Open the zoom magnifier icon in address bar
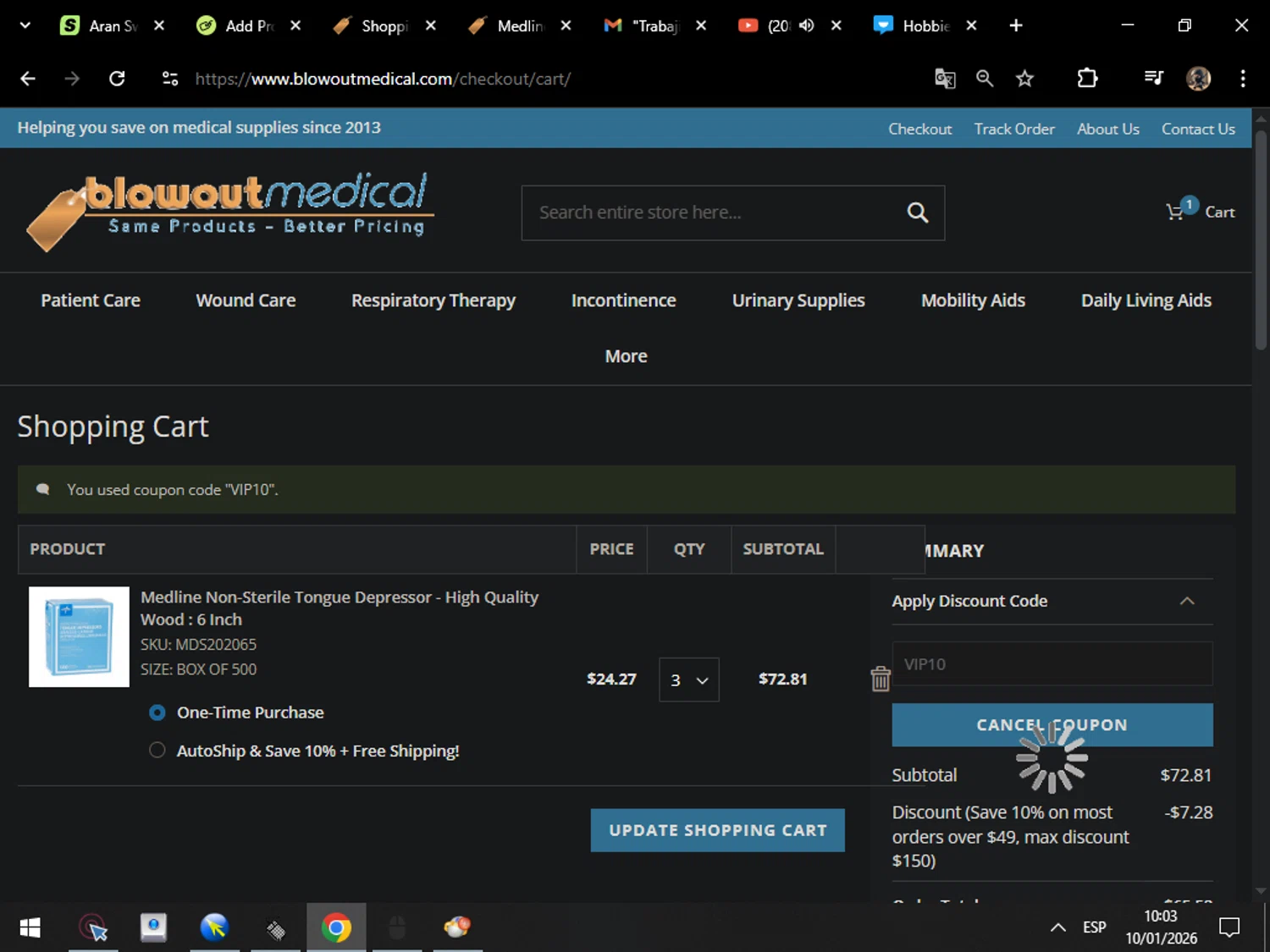 coord(985,79)
